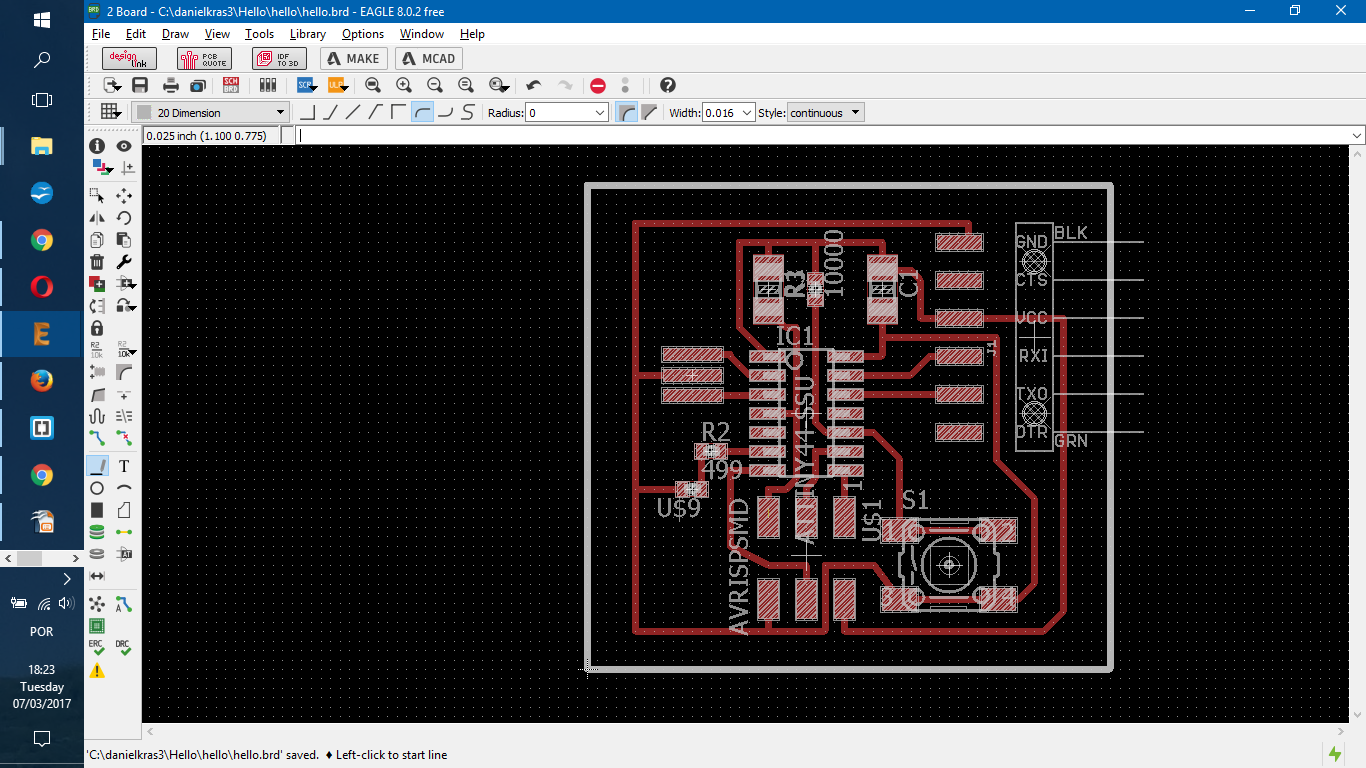1366x768 pixels.
Task: Select the Mirror tool
Action: 97,217
